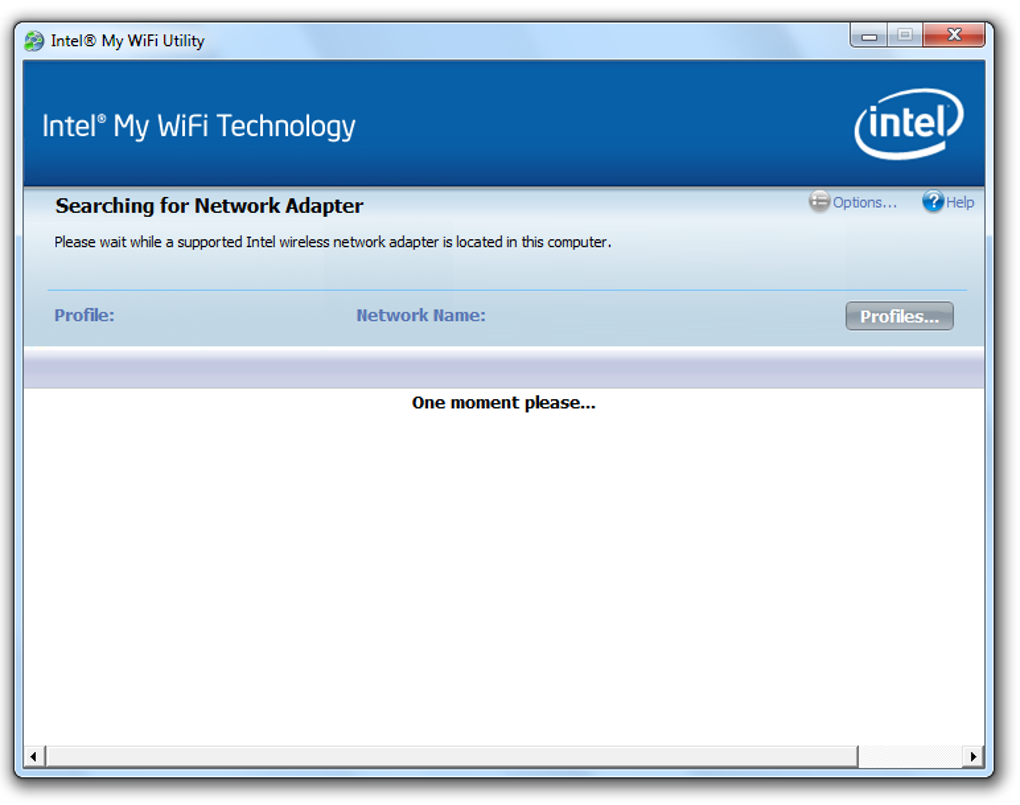Click the Options... link
1020x805 pixels.
(865, 202)
